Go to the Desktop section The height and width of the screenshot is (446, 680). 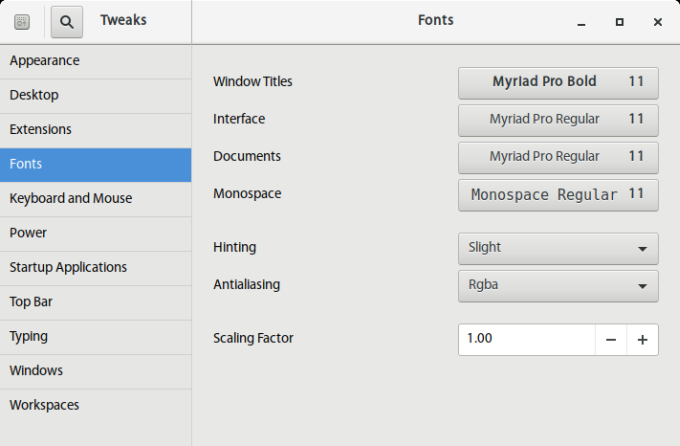[x=95, y=95]
